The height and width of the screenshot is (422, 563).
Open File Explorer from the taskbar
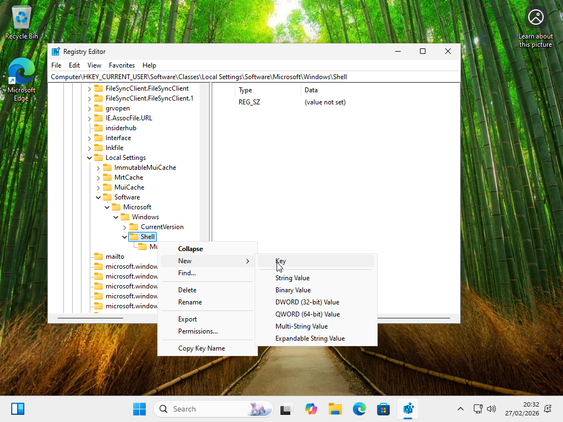(x=335, y=409)
